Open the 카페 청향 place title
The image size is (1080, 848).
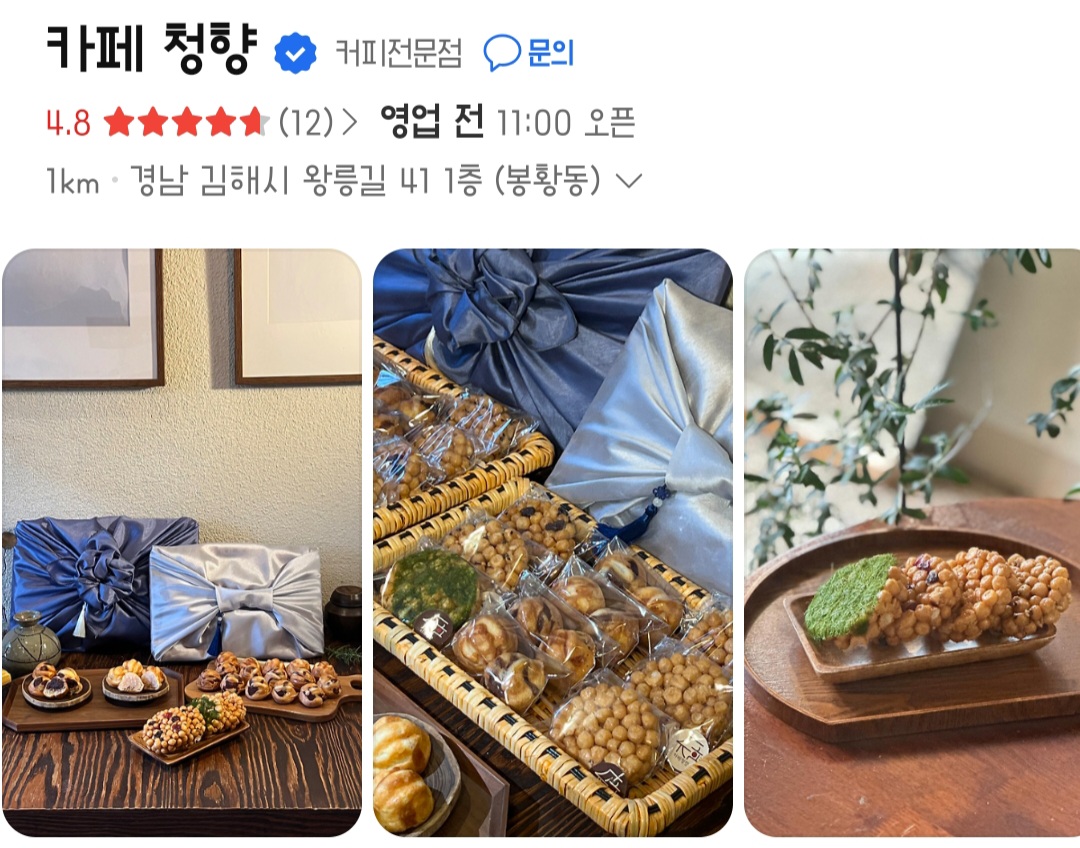click(152, 48)
